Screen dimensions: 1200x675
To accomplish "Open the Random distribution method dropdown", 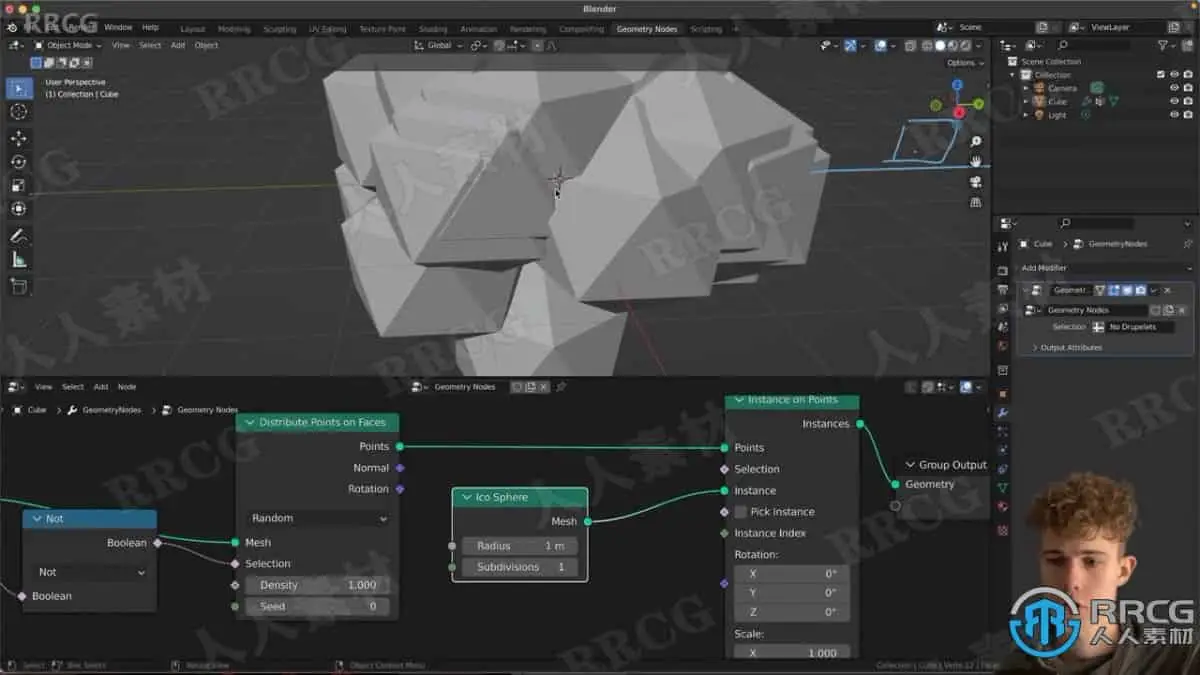I will [x=317, y=518].
